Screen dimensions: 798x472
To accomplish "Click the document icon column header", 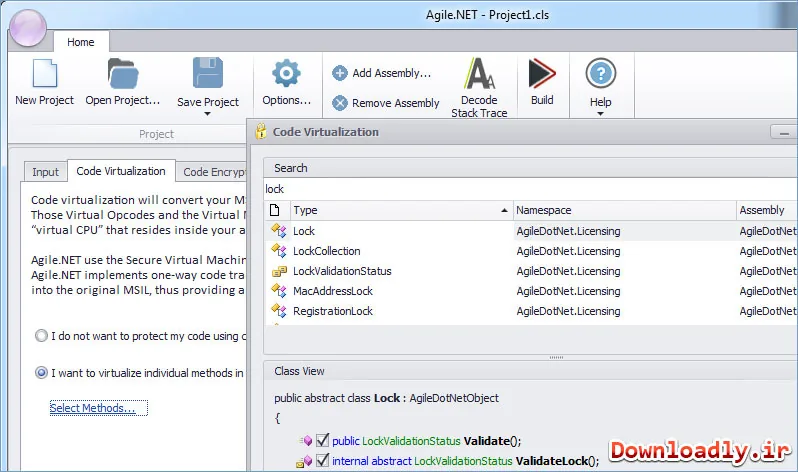I will [x=275, y=210].
